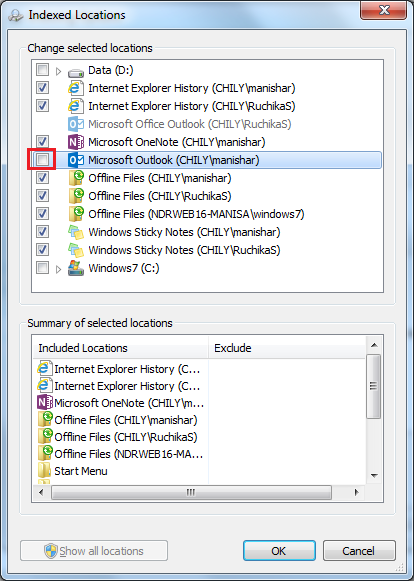Screen dimensions: 414x581
Task: Click Windows Sticky Notes (CHILY\manishar) icon
Action: click(76, 232)
